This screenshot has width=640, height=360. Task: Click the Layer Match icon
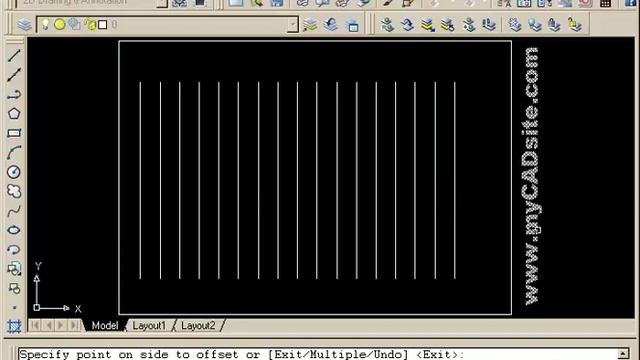pos(387,25)
